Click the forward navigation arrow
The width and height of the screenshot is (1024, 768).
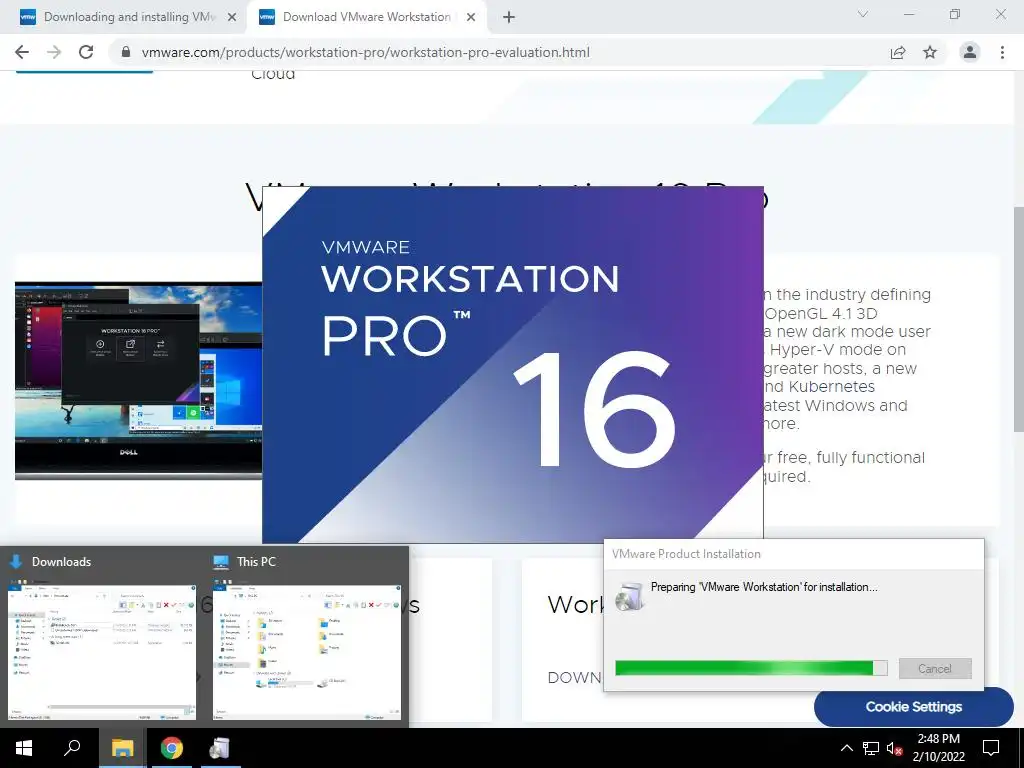click(x=54, y=52)
